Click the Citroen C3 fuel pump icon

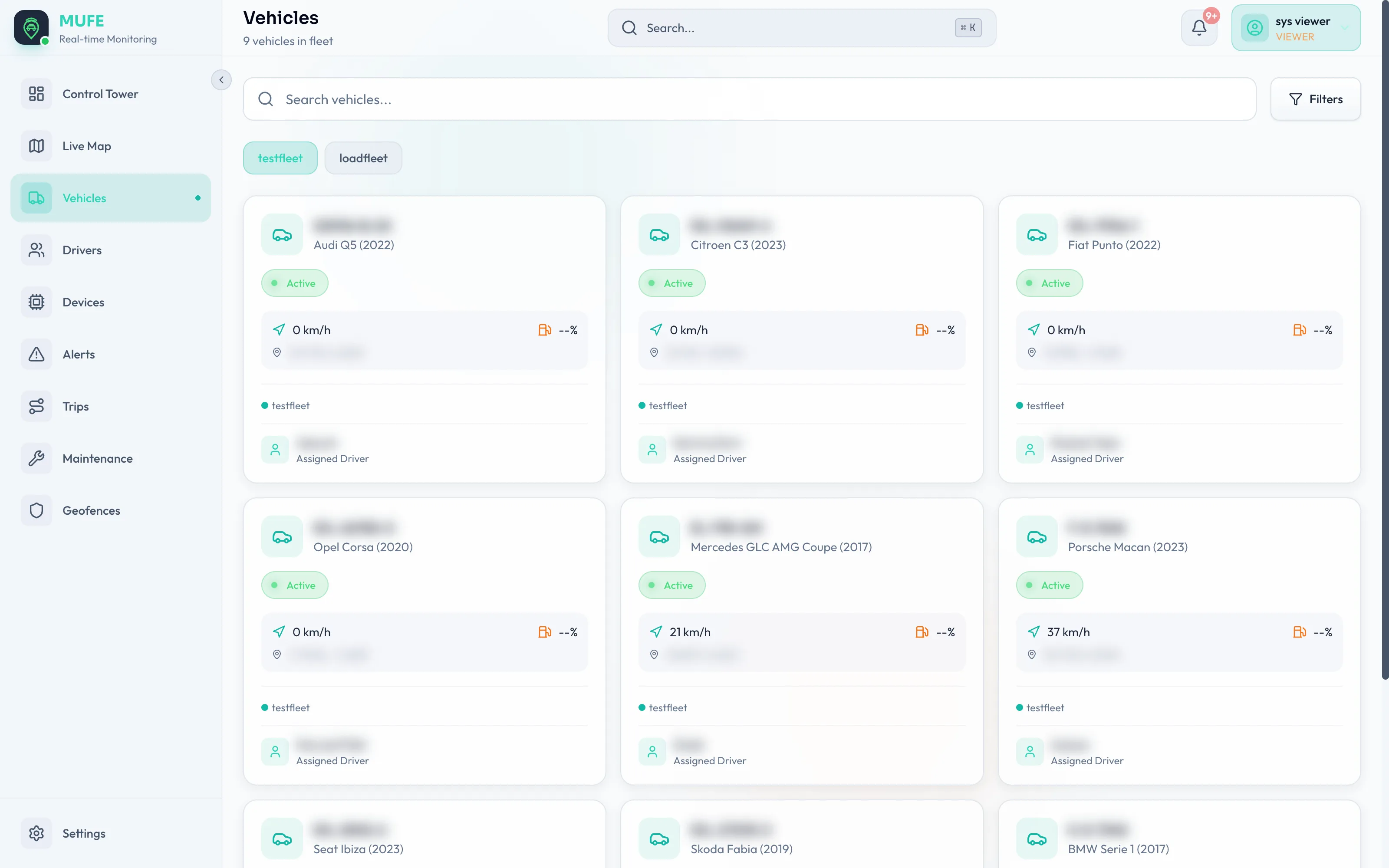click(x=922, y=330)
